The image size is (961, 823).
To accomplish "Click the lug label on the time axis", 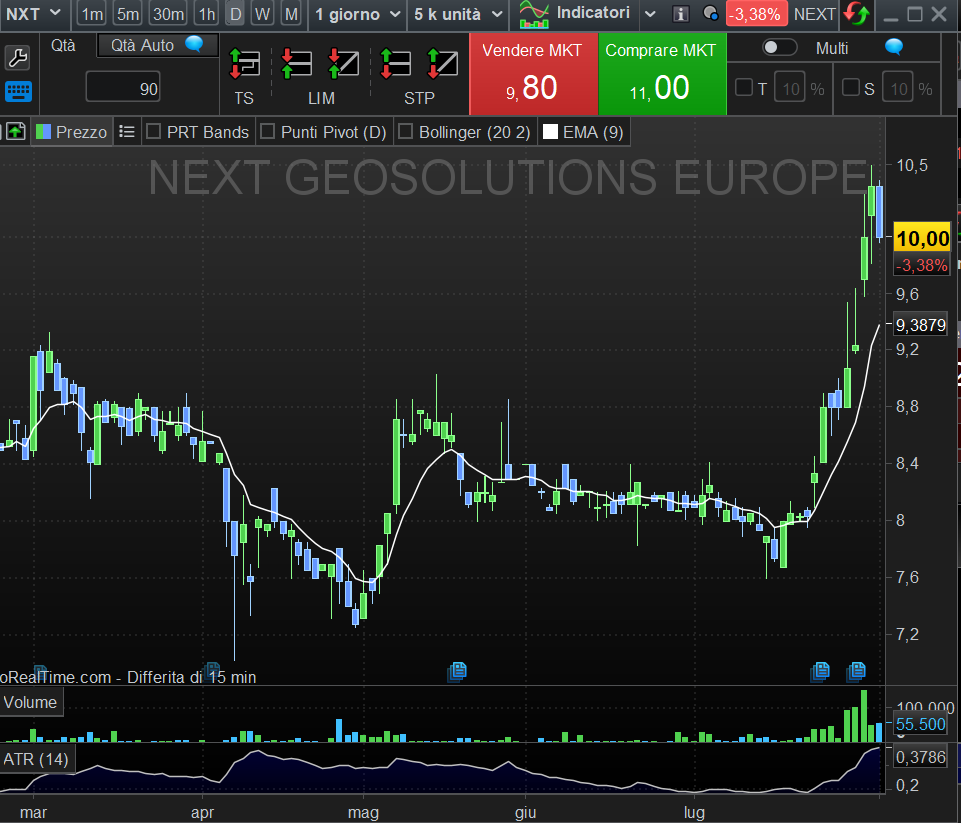I will pos(694,813).
